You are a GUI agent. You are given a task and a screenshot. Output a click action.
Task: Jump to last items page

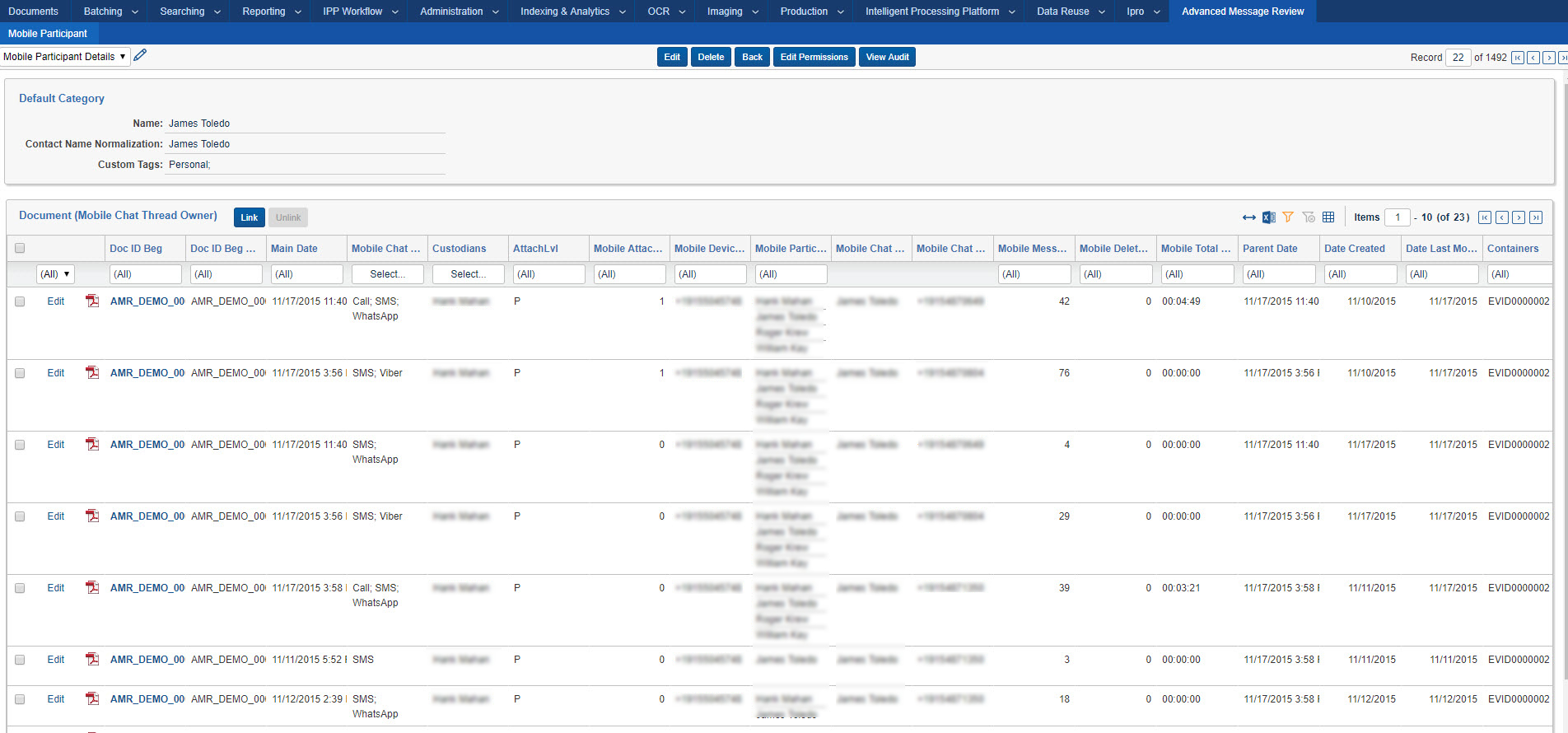(1535, 217)
